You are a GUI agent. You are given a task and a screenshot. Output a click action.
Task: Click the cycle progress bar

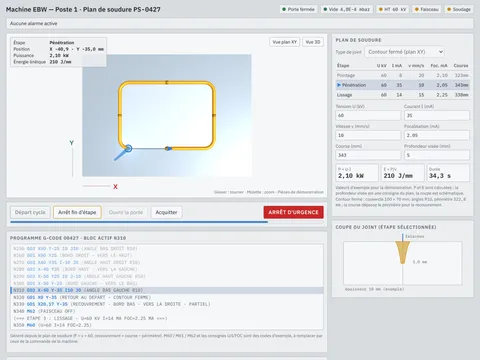[167, 222]
